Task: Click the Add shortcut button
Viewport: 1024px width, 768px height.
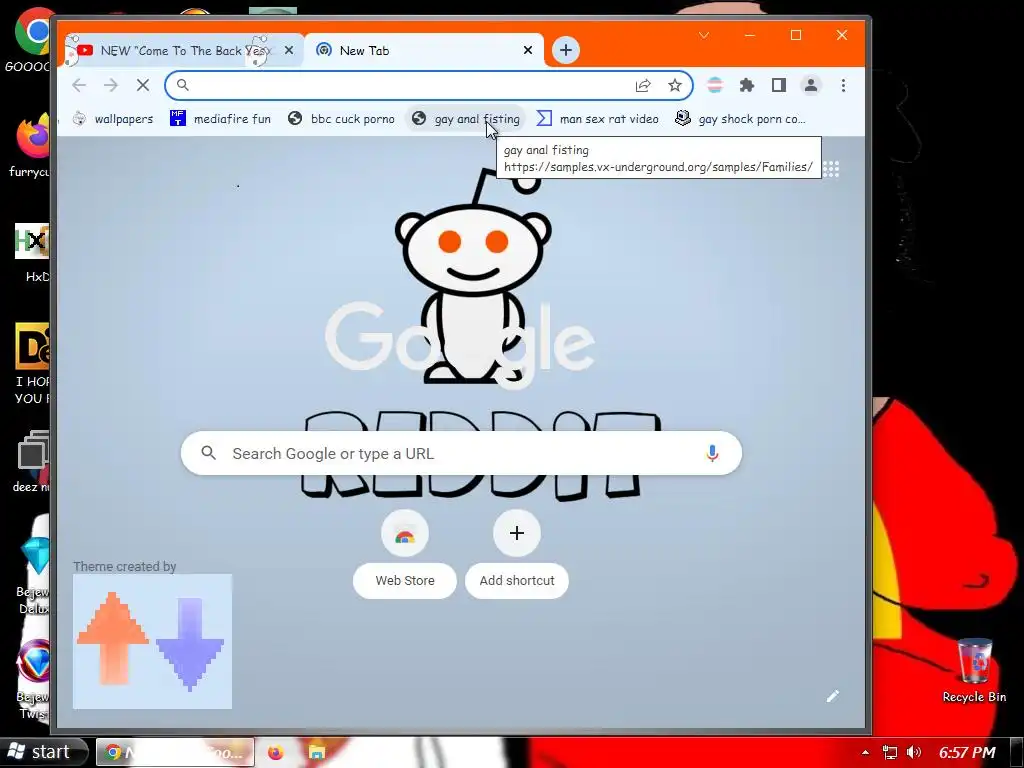Action: coord(517,554)
